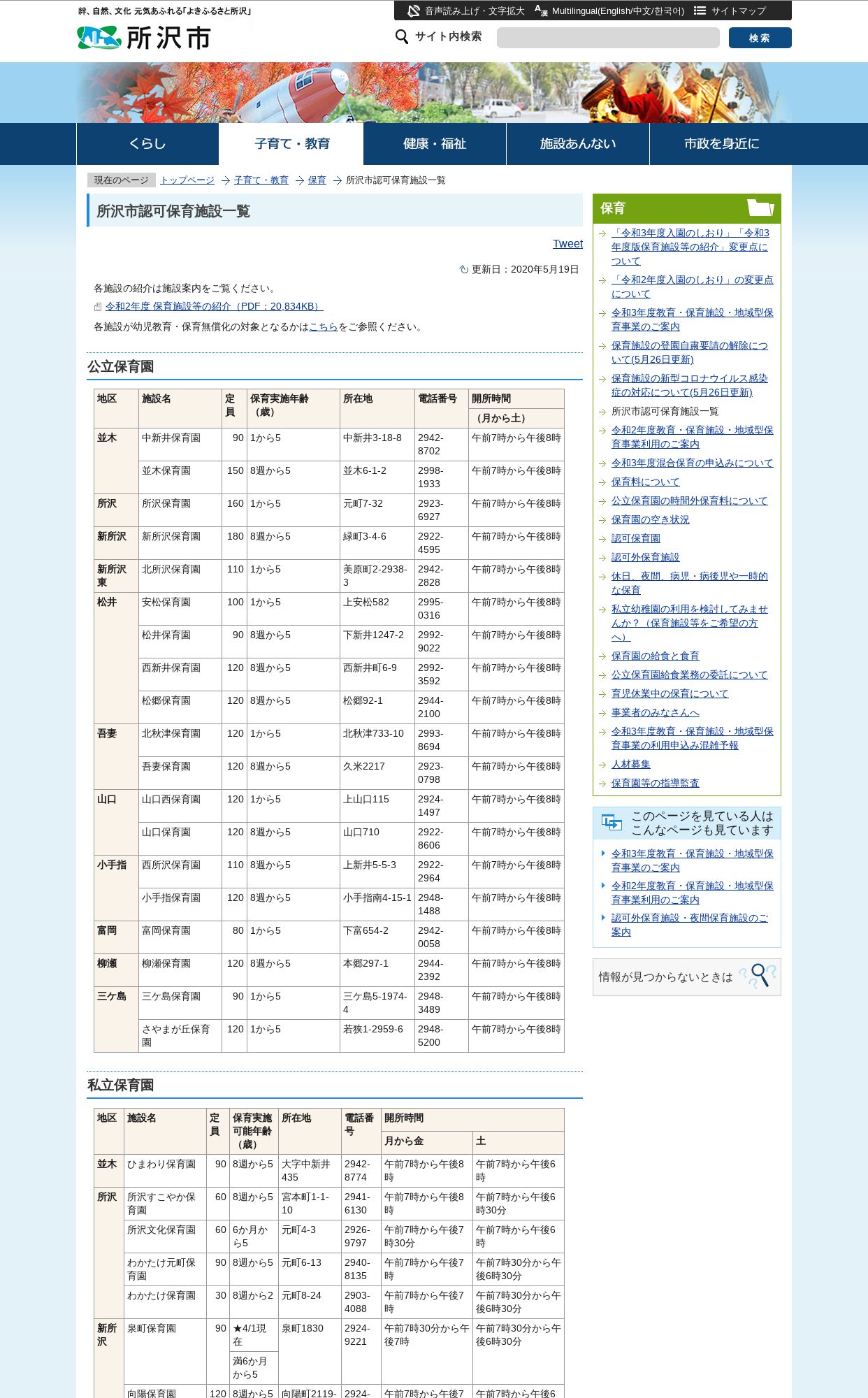
Task: Select 並木保育園 table cell
Action: click(x=180, y=477)
